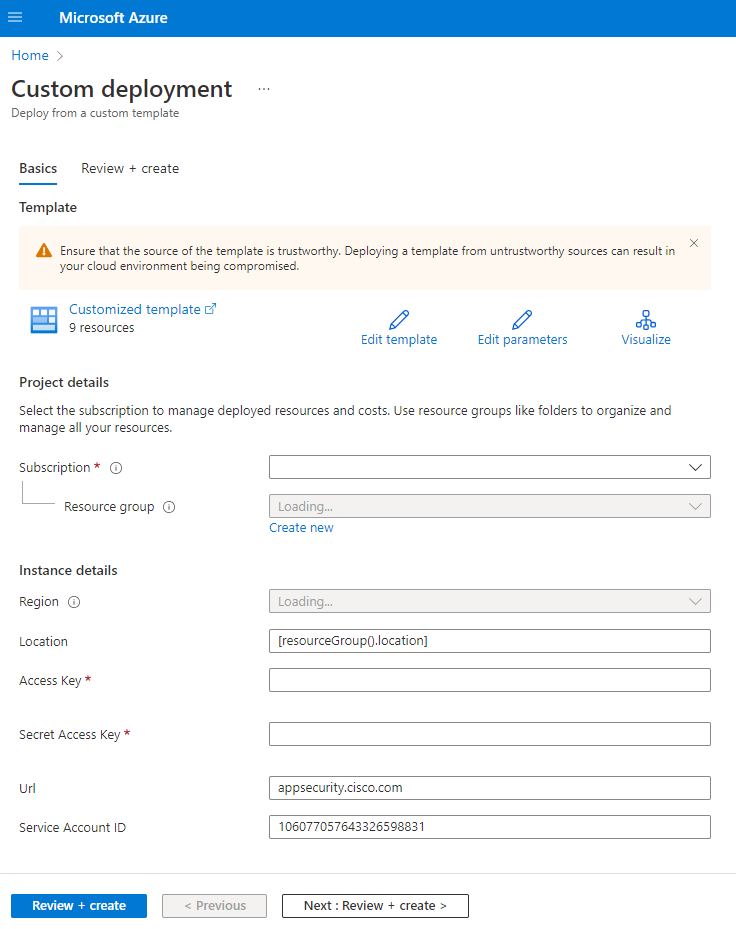Click the Edit template pencil icon
736x929 pixels.
tap(399, 320)
